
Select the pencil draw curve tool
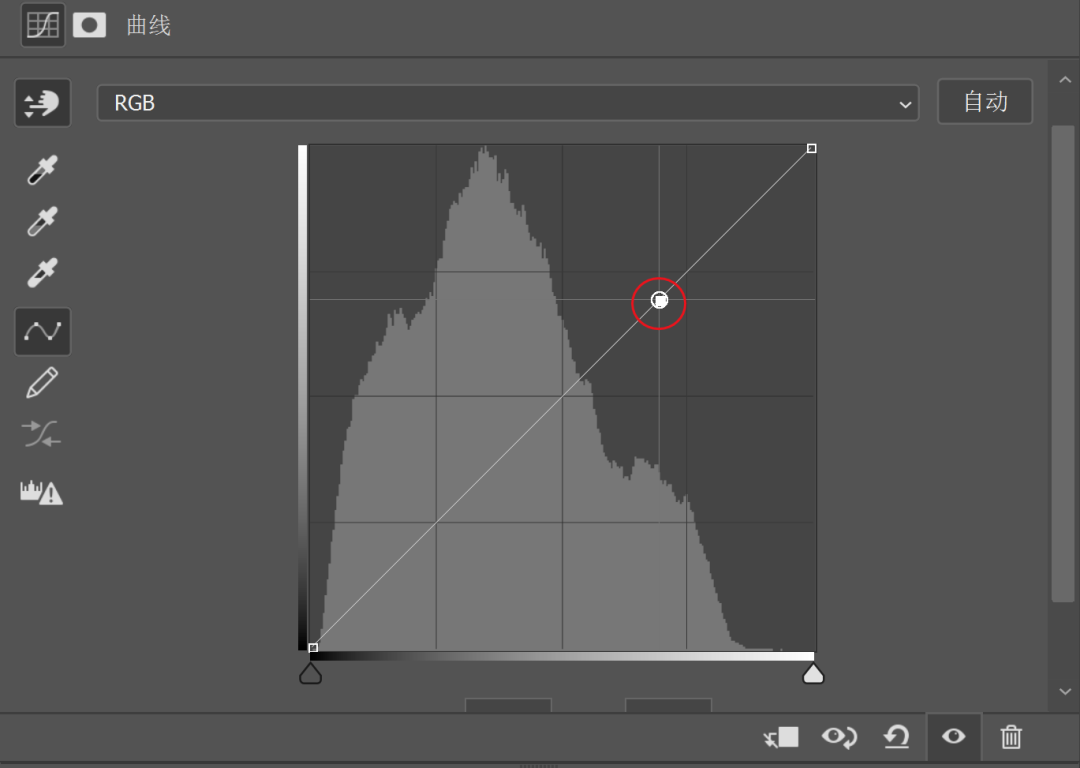click(x=42, y=382)
